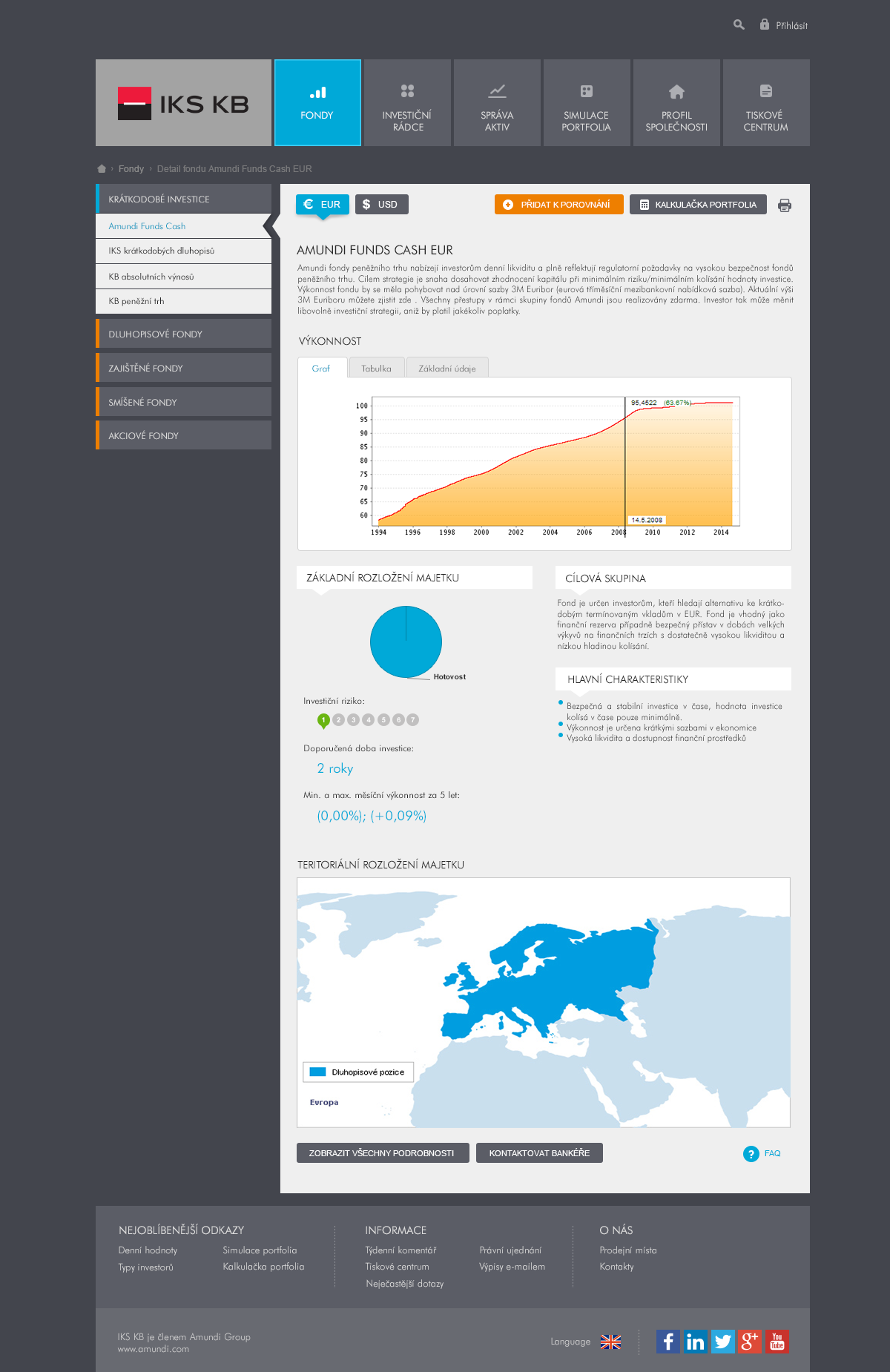Click the home breadcrumb icon
Viewport: 890px width, 1372px height.
[102, 169]
